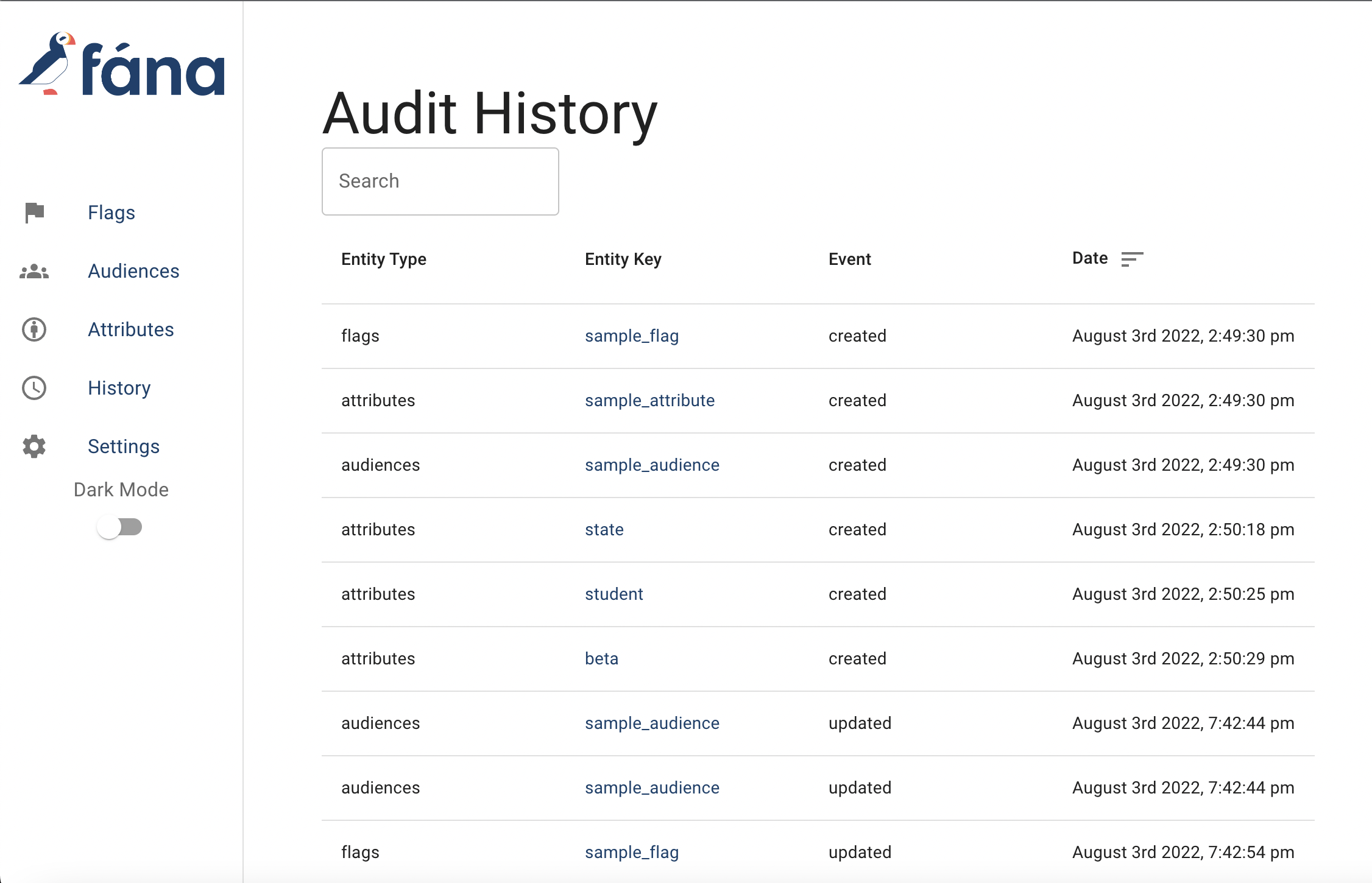Open sample_audience link in created row
1372x883 pixels.
[x=652, y=465]
